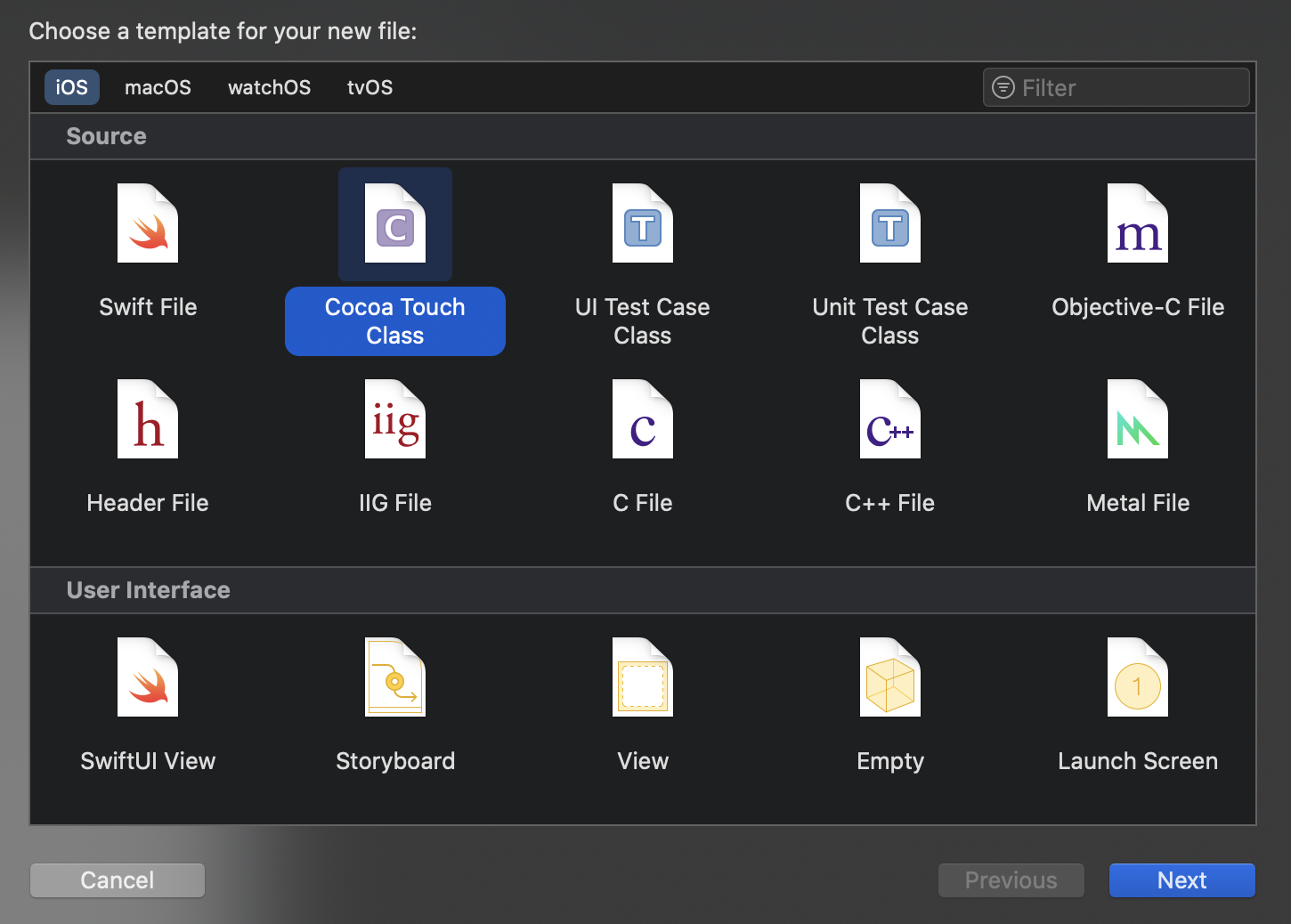The image size is (1291, 924).
Task: Focus the Filter text field
Action: [x=1116, y=87]
